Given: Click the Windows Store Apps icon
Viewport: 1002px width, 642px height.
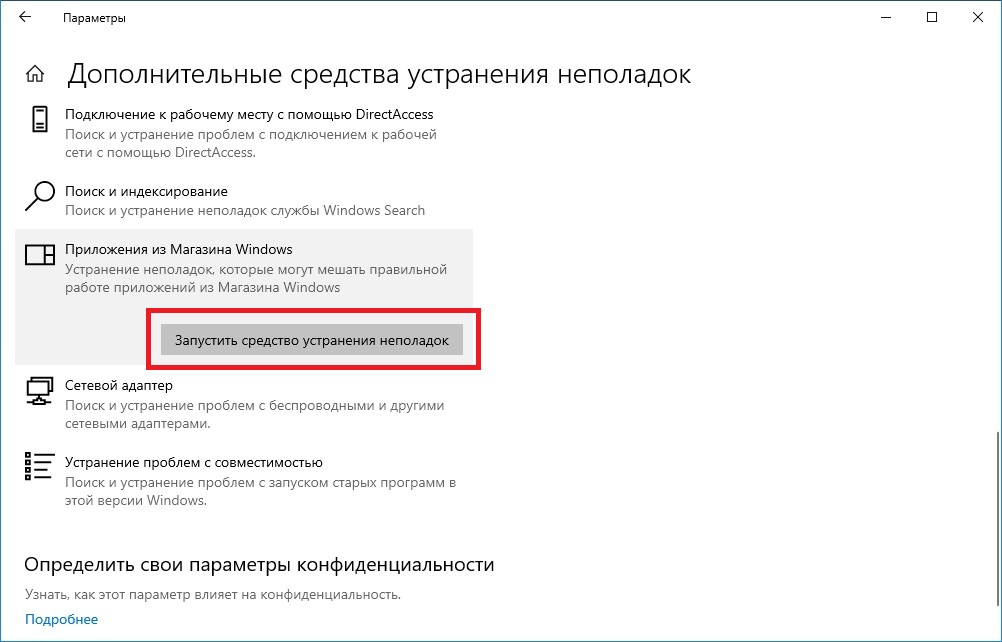Looking at the screenshot, I should 40,256.
